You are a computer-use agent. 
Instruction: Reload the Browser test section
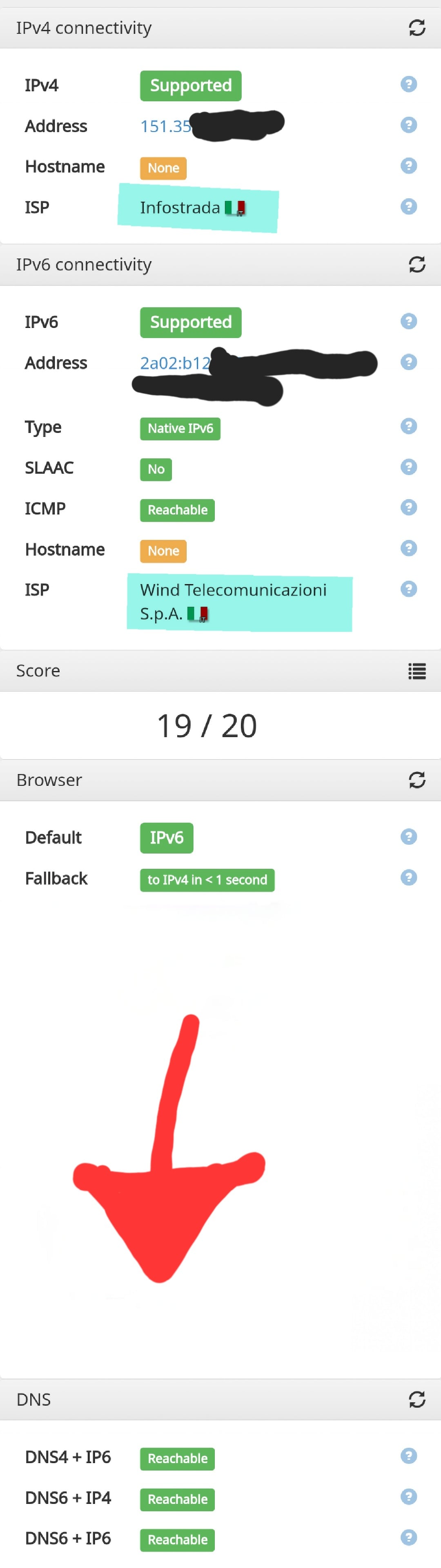416,780
